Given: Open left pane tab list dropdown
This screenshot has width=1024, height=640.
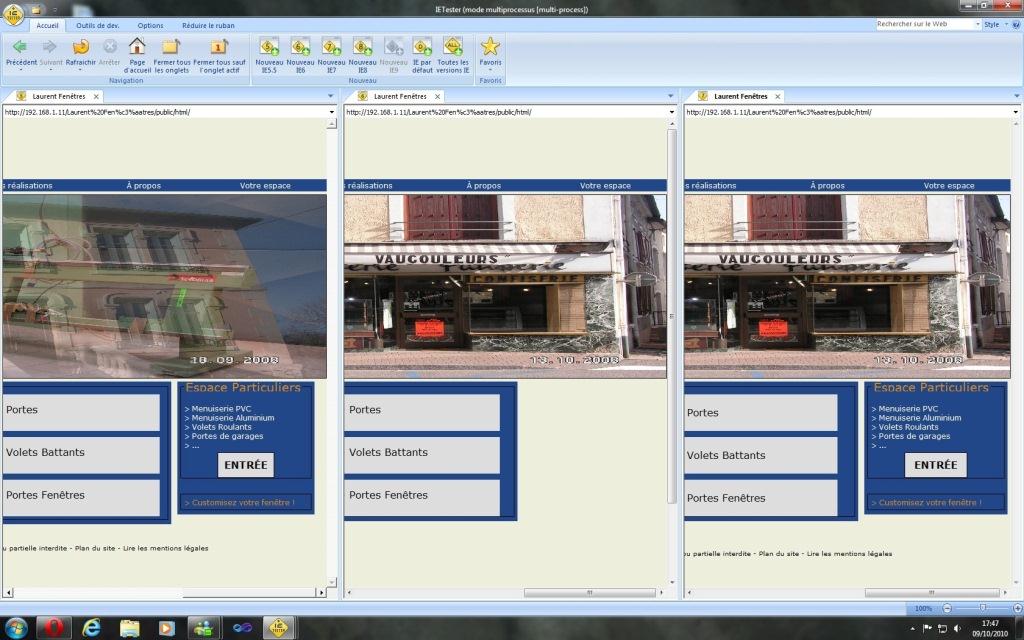Looking at the screenshot, I should (x=330, y=96).
